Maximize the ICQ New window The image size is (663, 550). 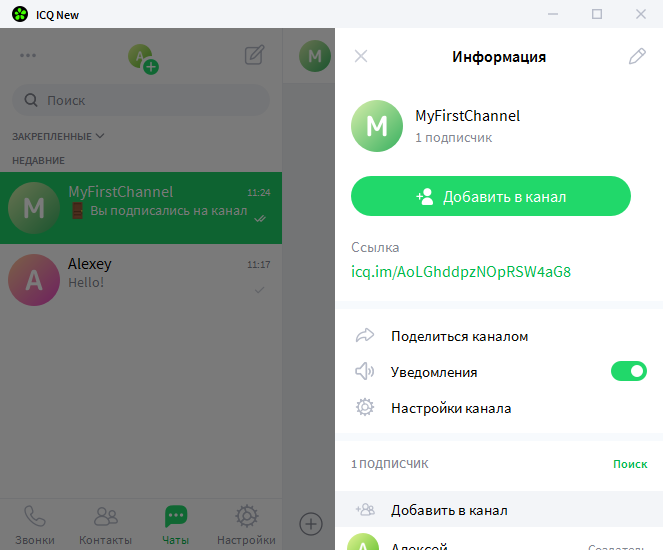pyautogui.click(x=597, y=14)
